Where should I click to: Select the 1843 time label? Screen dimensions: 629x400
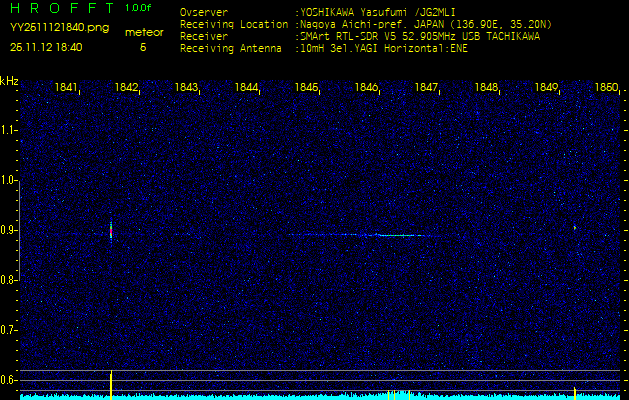click(x=186, y=87)
